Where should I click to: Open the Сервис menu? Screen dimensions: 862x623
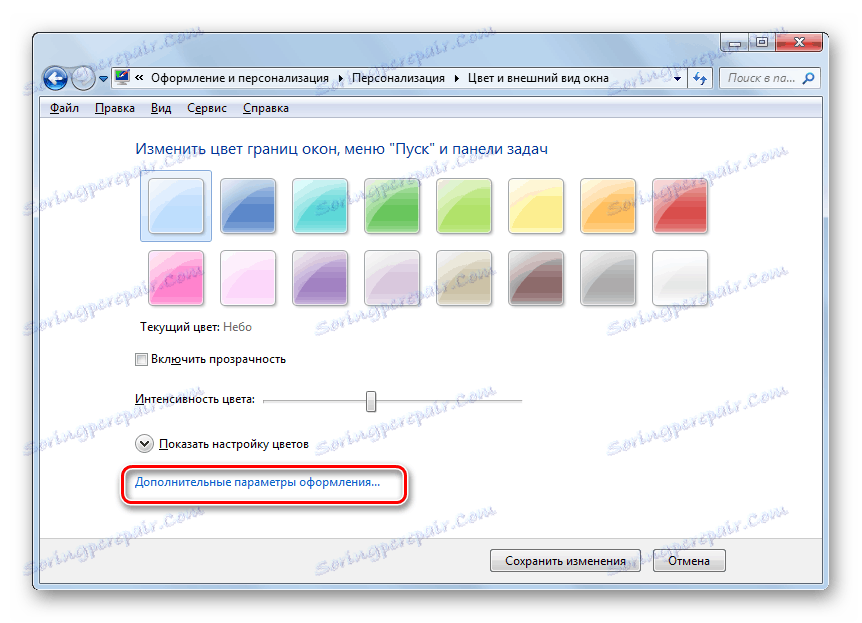207,108
